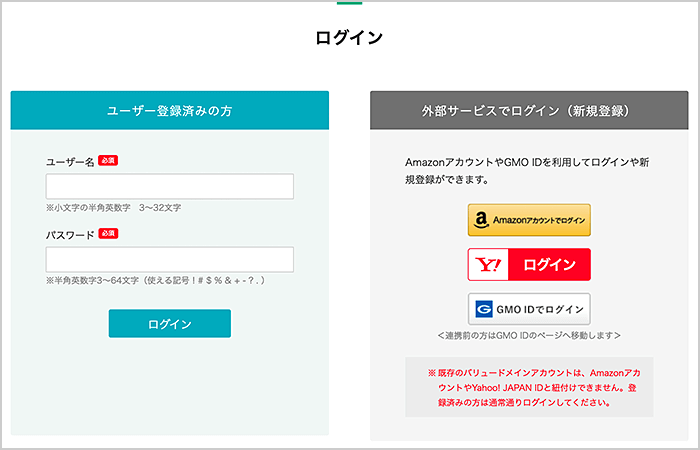
Task: Focus the ユーザー名 text field
Action: pos(169,187)
